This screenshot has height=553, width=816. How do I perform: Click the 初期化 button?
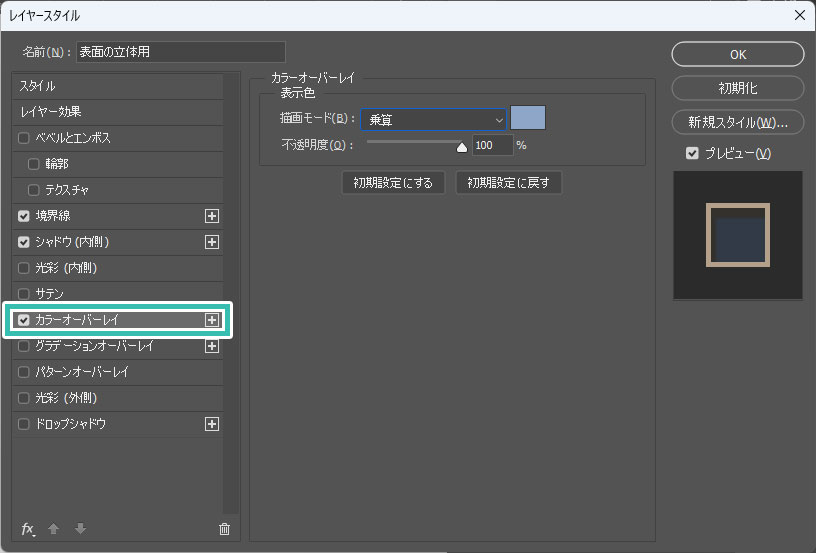click(737, 88)
